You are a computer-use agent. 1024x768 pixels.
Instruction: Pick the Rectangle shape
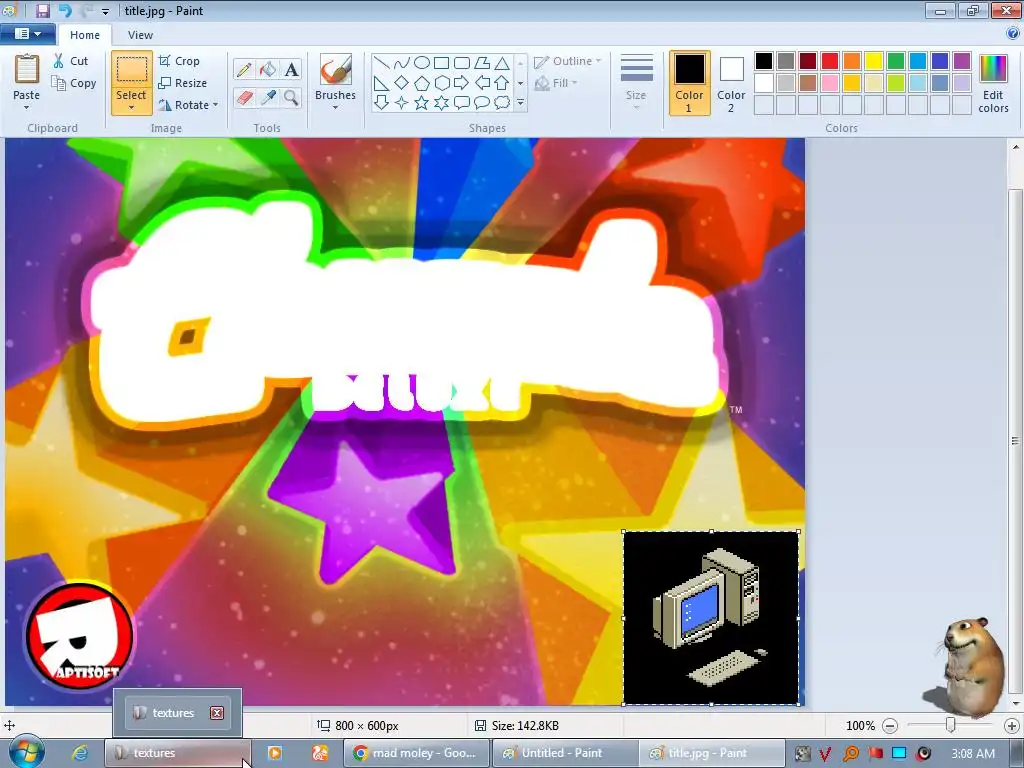coord(442,63)
